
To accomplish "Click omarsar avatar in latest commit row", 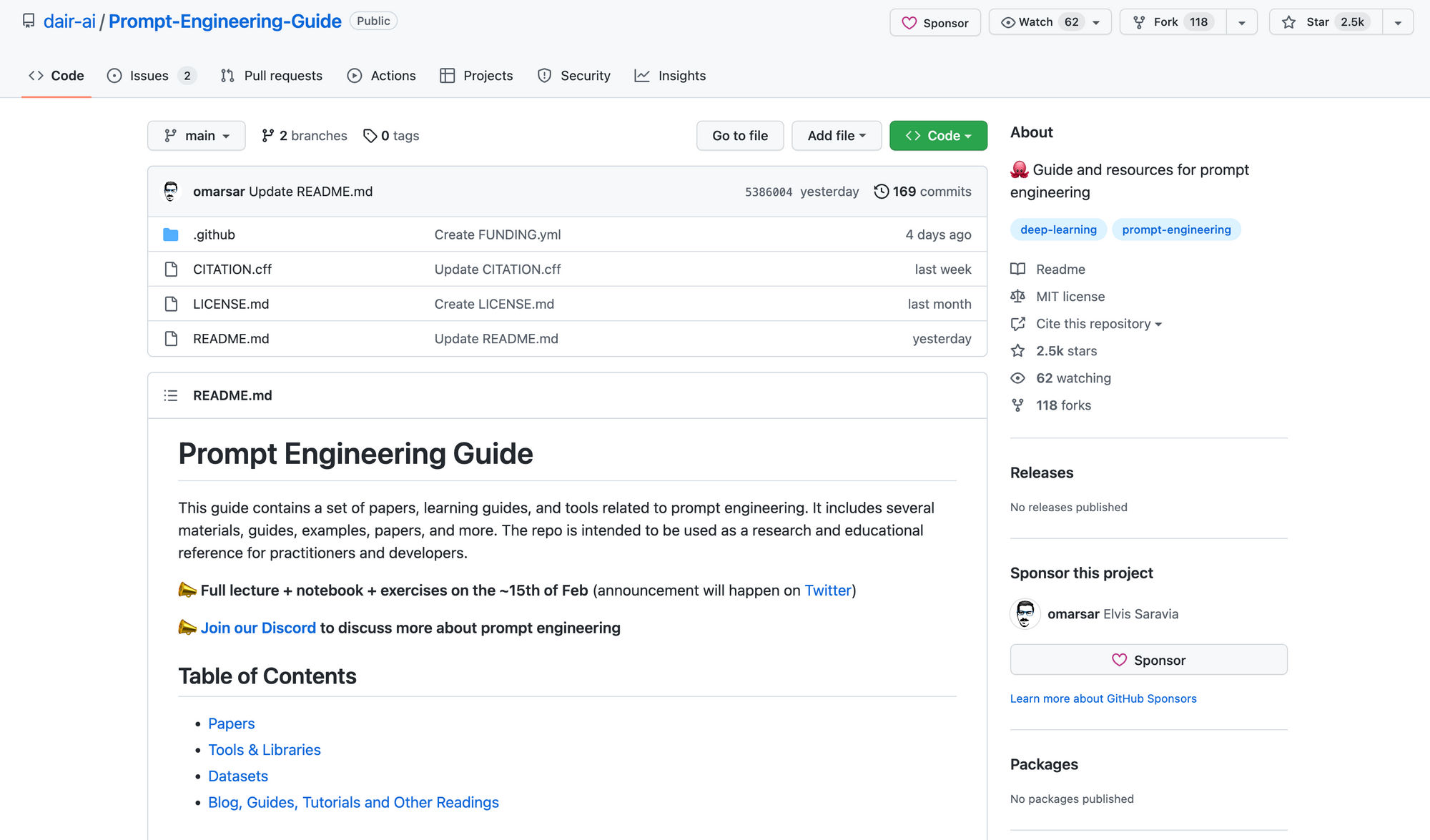I will [171, 192].
